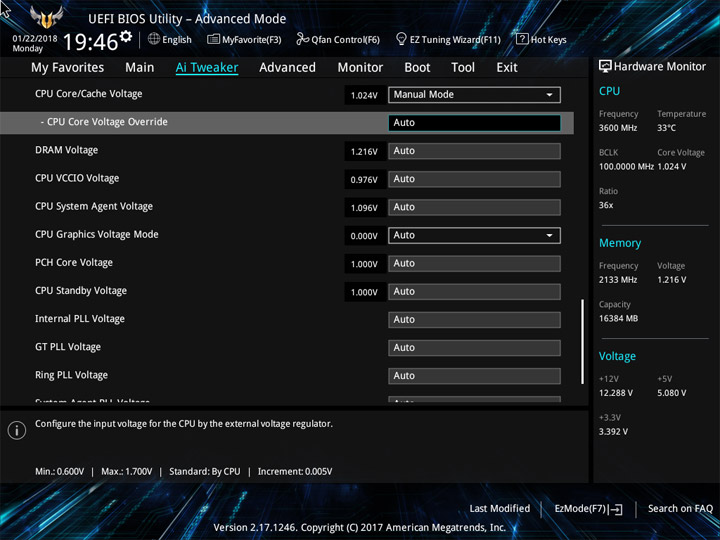
Task: Click the CPU Core Voltage Override field
Action: click(474, 123)
